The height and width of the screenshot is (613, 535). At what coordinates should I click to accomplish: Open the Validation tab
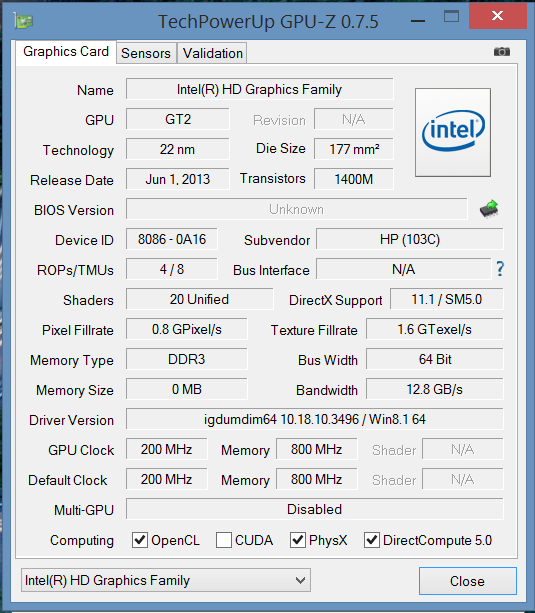click(x=213, y=53)
